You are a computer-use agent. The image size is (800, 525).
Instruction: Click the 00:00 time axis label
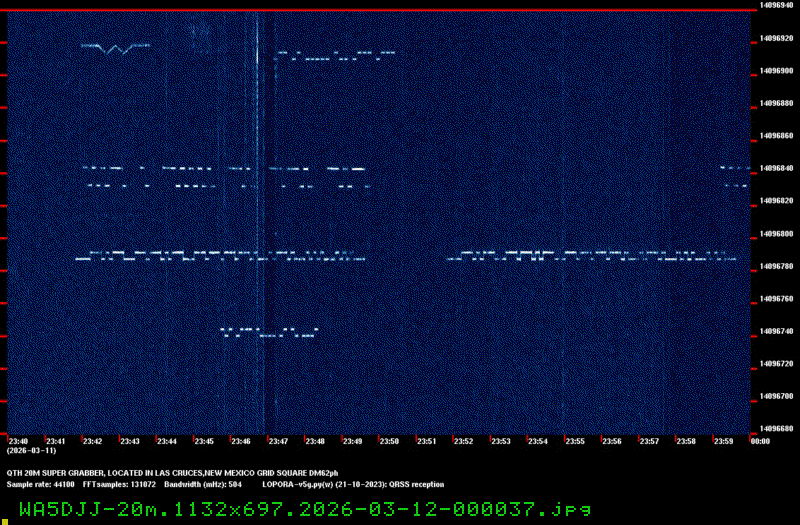click(760, 441)
